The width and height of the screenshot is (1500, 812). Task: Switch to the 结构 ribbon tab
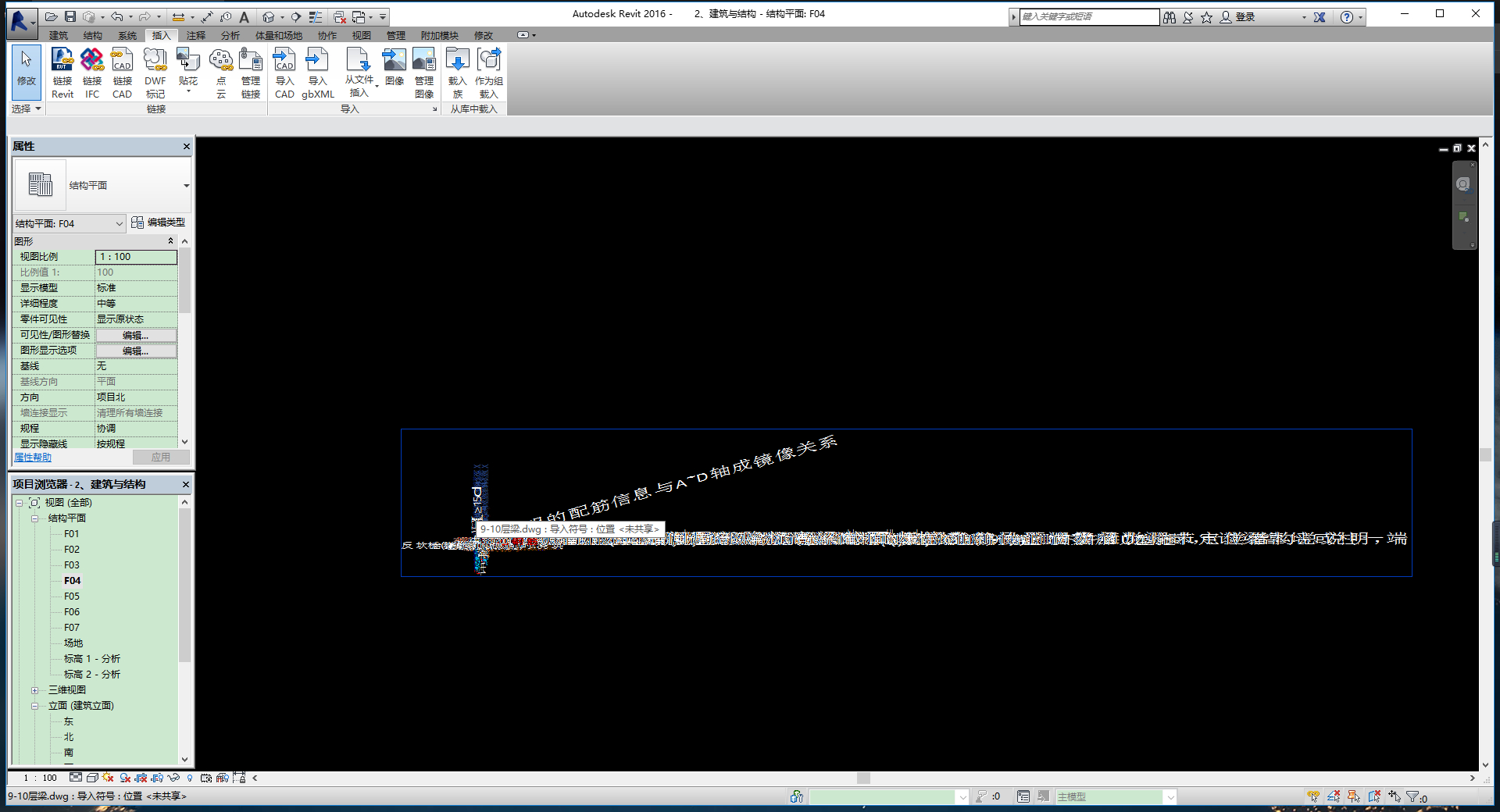point(93,35)
